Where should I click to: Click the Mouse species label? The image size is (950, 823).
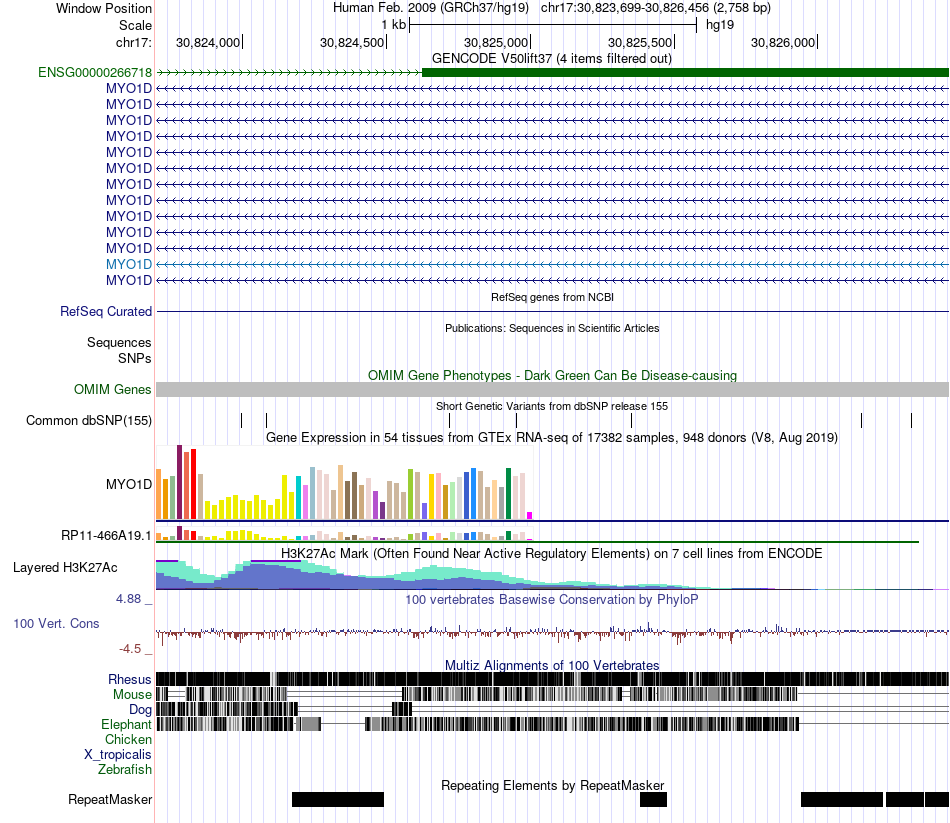coord(132,695)
